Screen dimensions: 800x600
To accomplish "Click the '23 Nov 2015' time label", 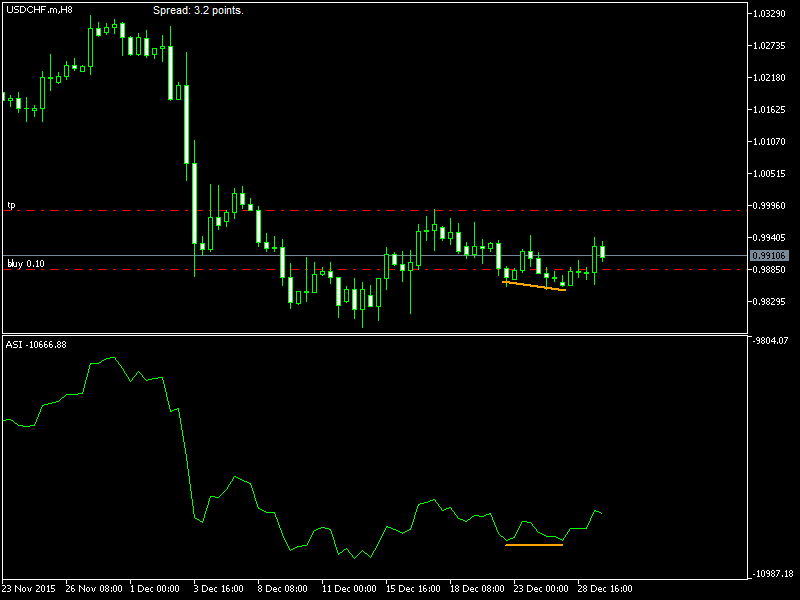I will point(29,588).
